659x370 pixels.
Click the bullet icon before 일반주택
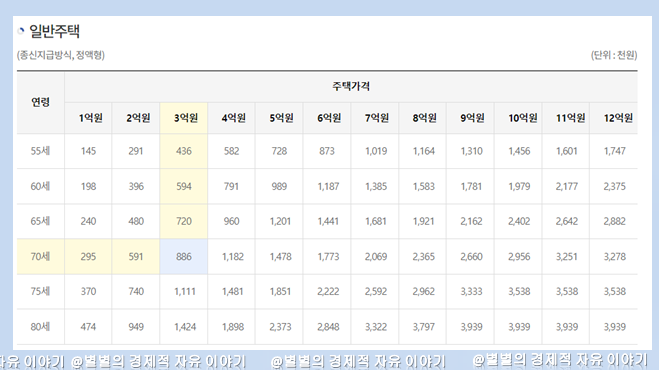click(x=21, y=30)
